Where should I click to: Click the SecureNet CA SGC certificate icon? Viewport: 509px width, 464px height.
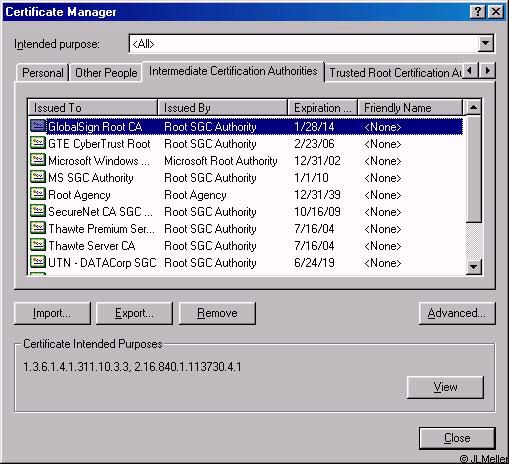point(38,211)
